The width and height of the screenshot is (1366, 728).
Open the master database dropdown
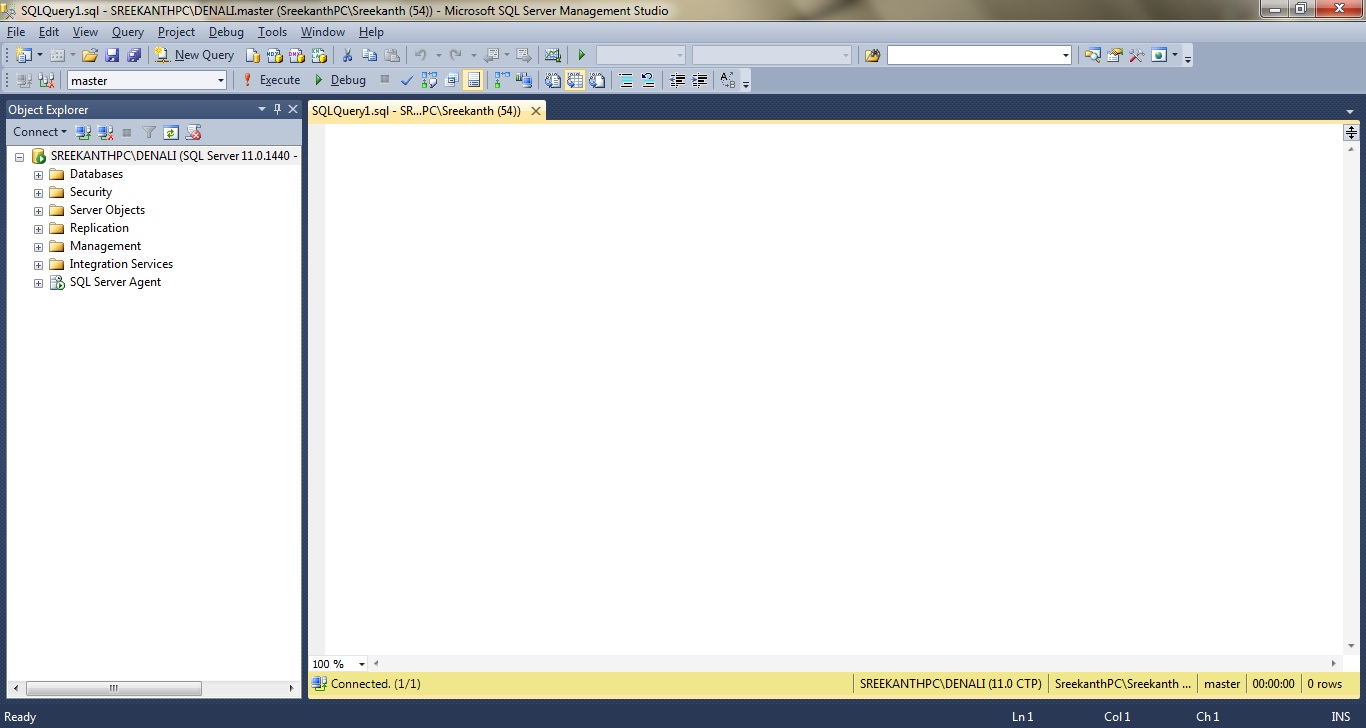click(220, 81)
